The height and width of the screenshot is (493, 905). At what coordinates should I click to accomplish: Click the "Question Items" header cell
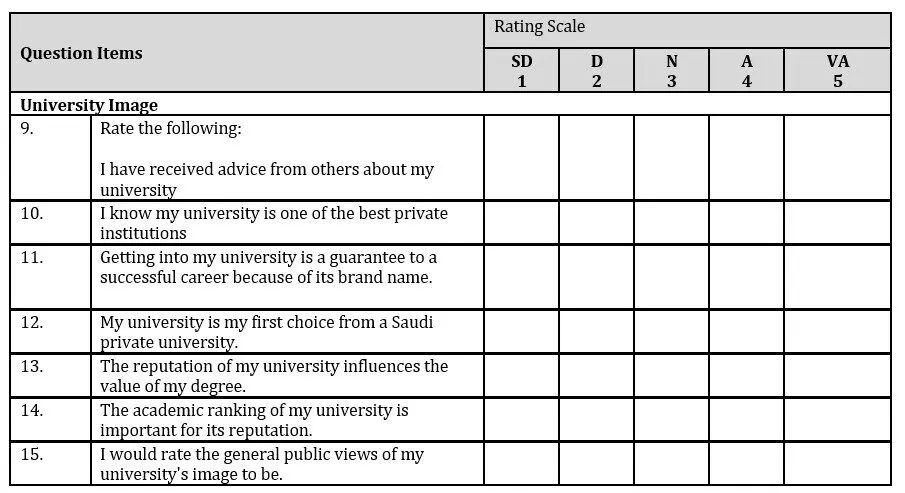coord(247,53)
